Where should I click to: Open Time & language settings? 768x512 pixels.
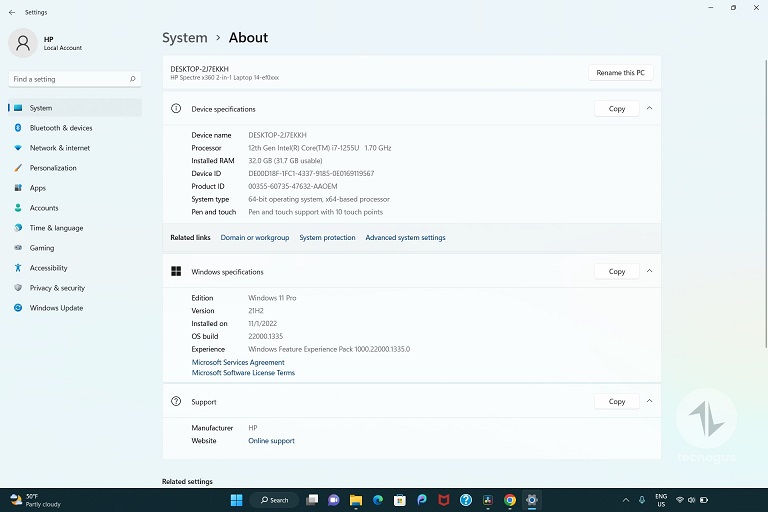tap(75, 228)
